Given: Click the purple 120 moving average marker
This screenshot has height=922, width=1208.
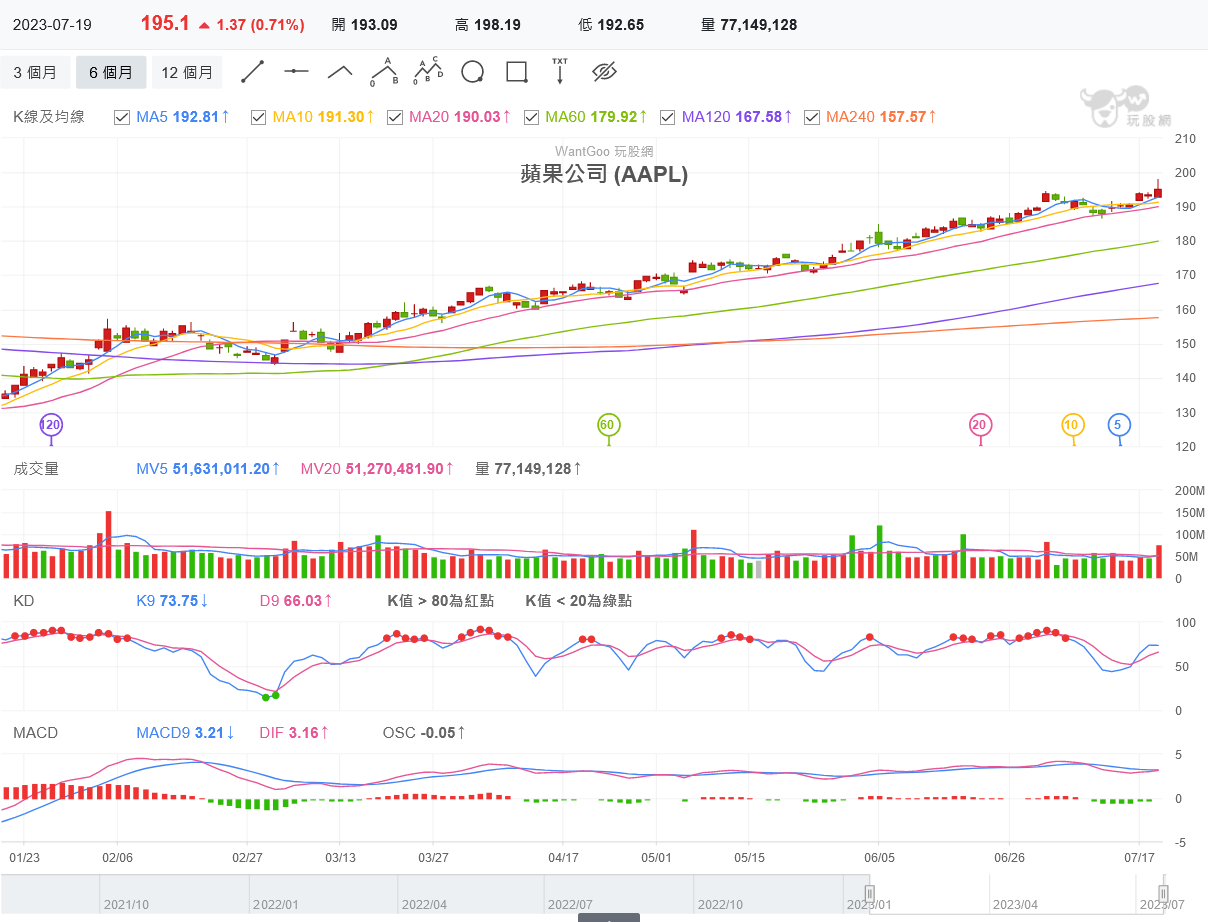Looking at the screenshot, I should click(x=51, y=426).
